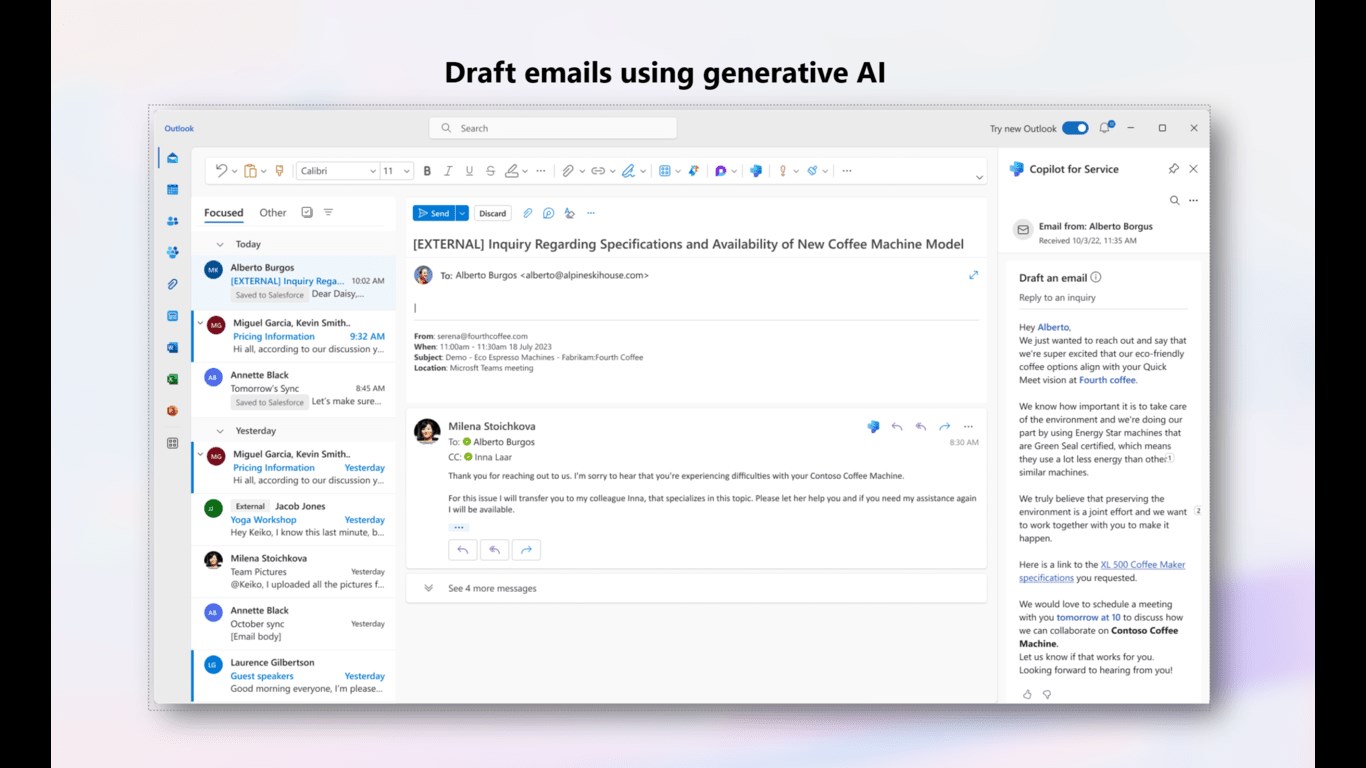This screenshot has height=768, width=1366.
Task: Click the Copilot icon in the ribbon
Action: 756,171
